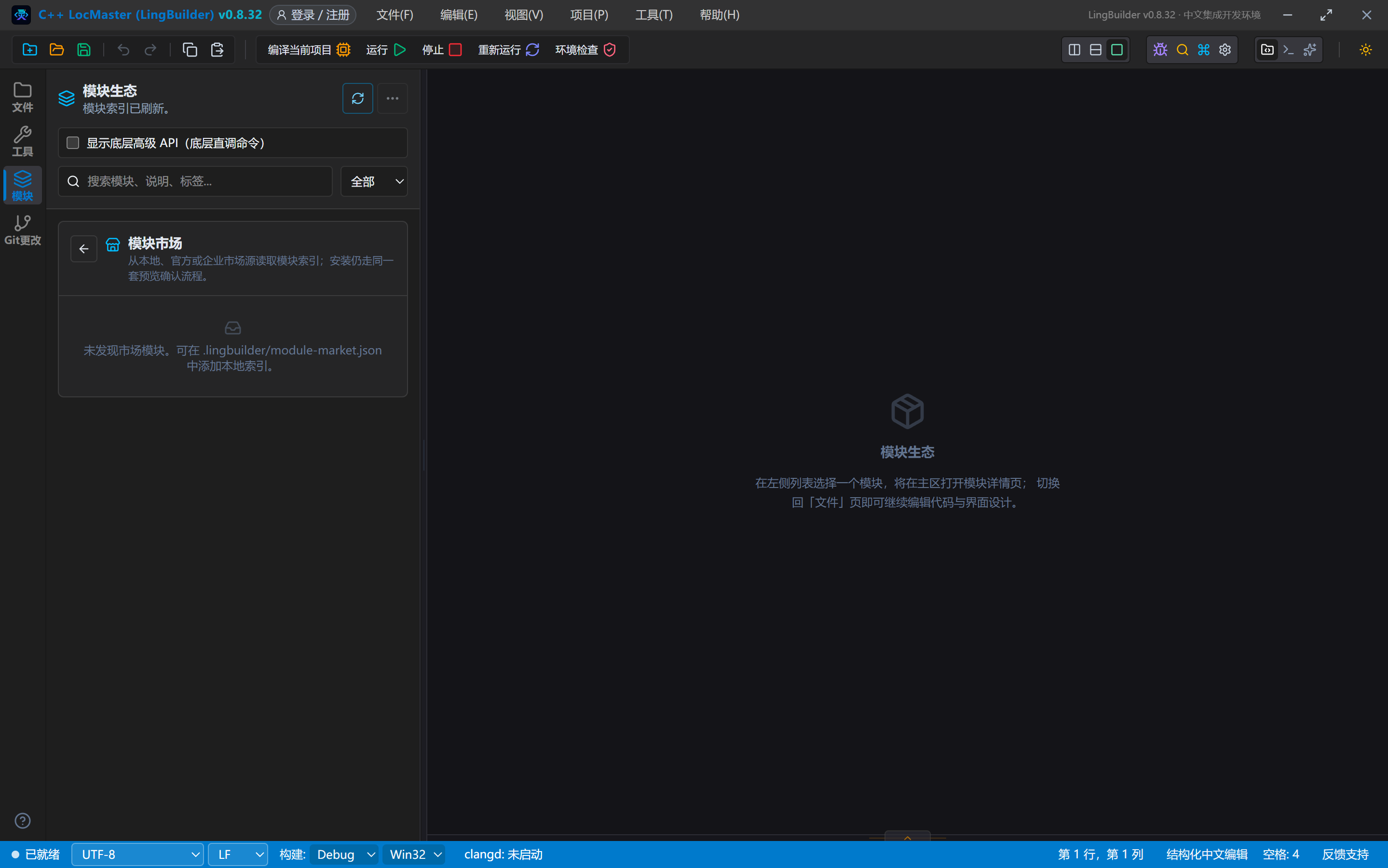Toggle the split vertical layout icon
The height and width of the screenshot is (868, 1388).
click(1075, 50)
